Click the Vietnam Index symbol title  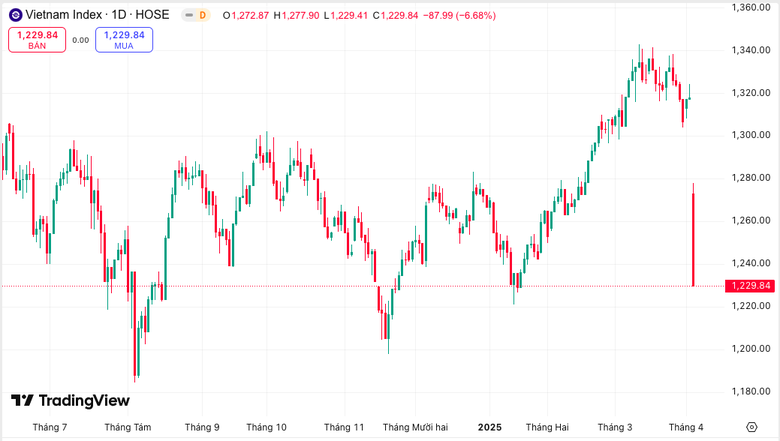coord(96,15)
